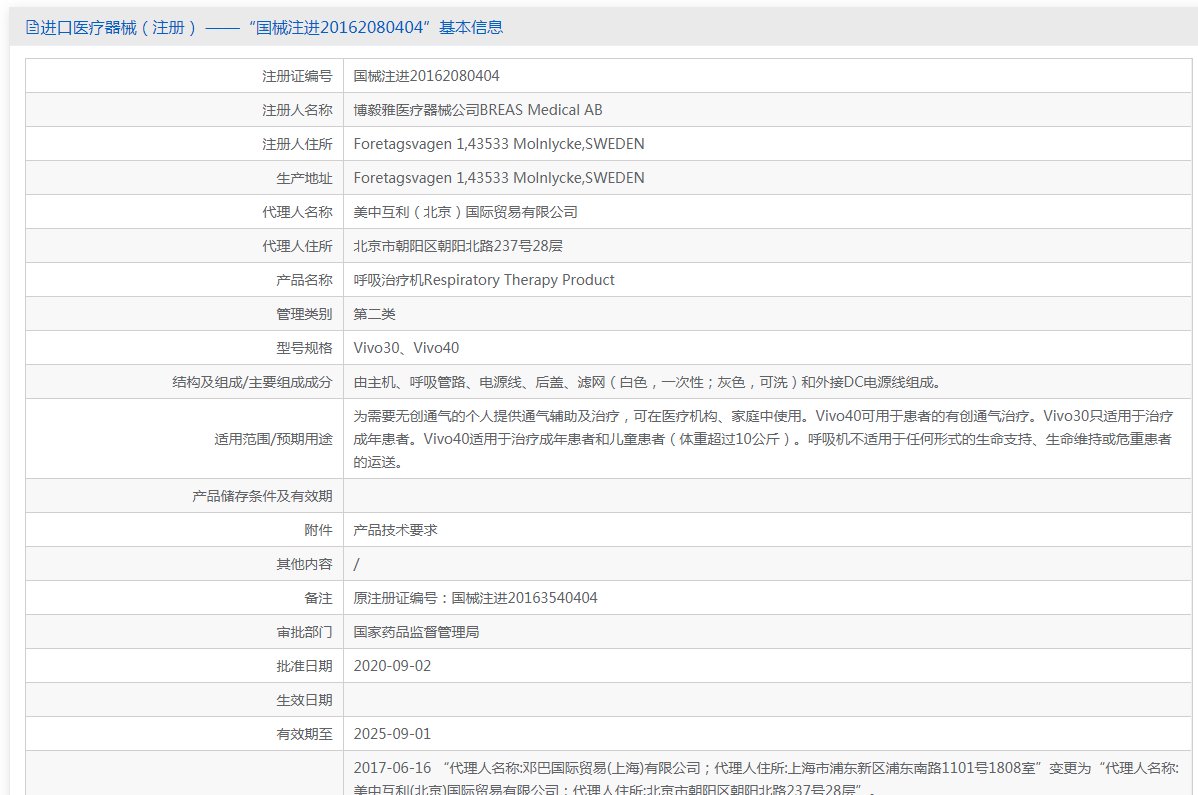1198x795 pixels.
Task: Select 美中互利（北京）国际贸易有限公司 value
Action: coord(465,212)
